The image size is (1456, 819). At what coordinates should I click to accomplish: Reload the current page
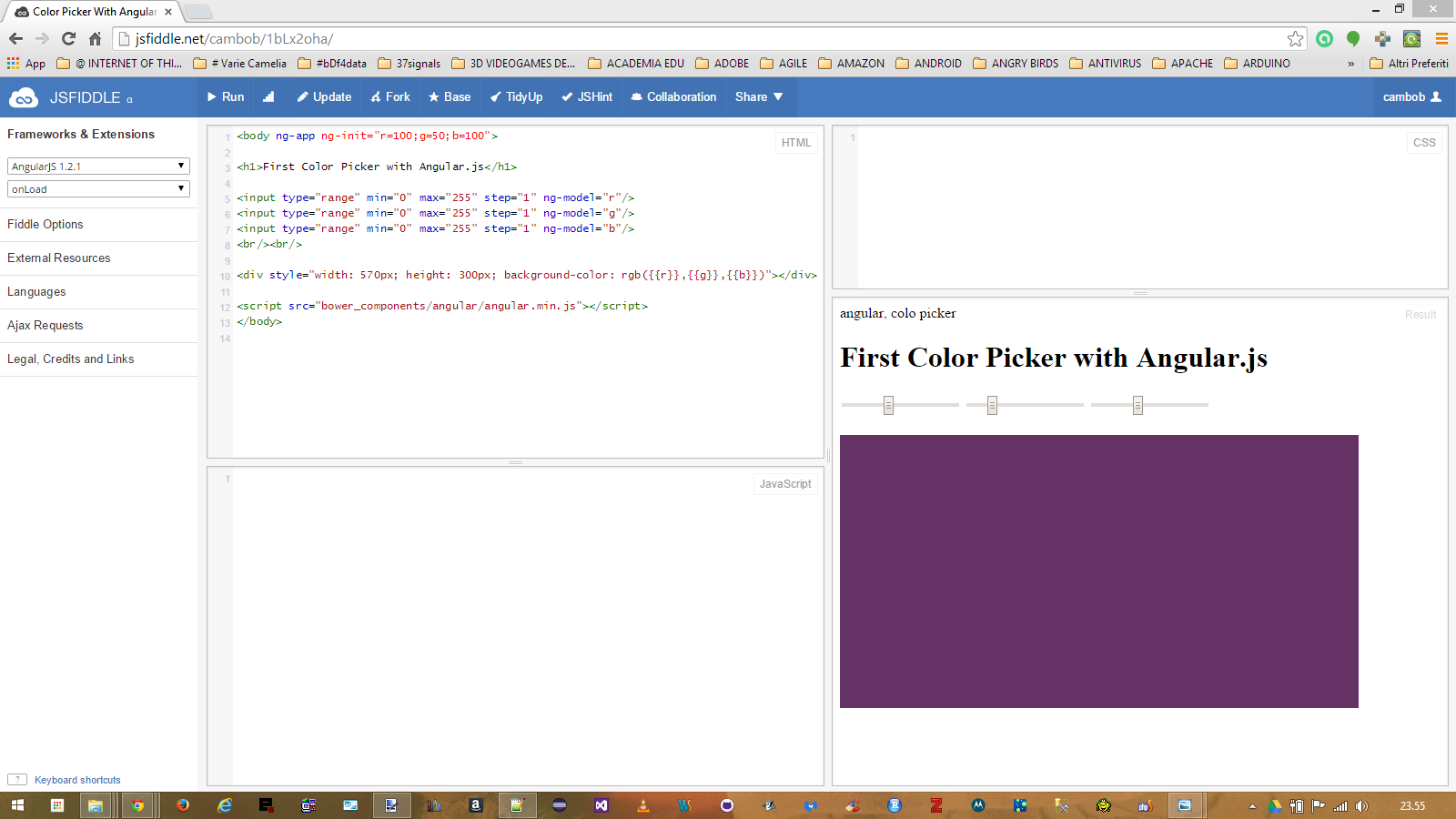point(68,38)
